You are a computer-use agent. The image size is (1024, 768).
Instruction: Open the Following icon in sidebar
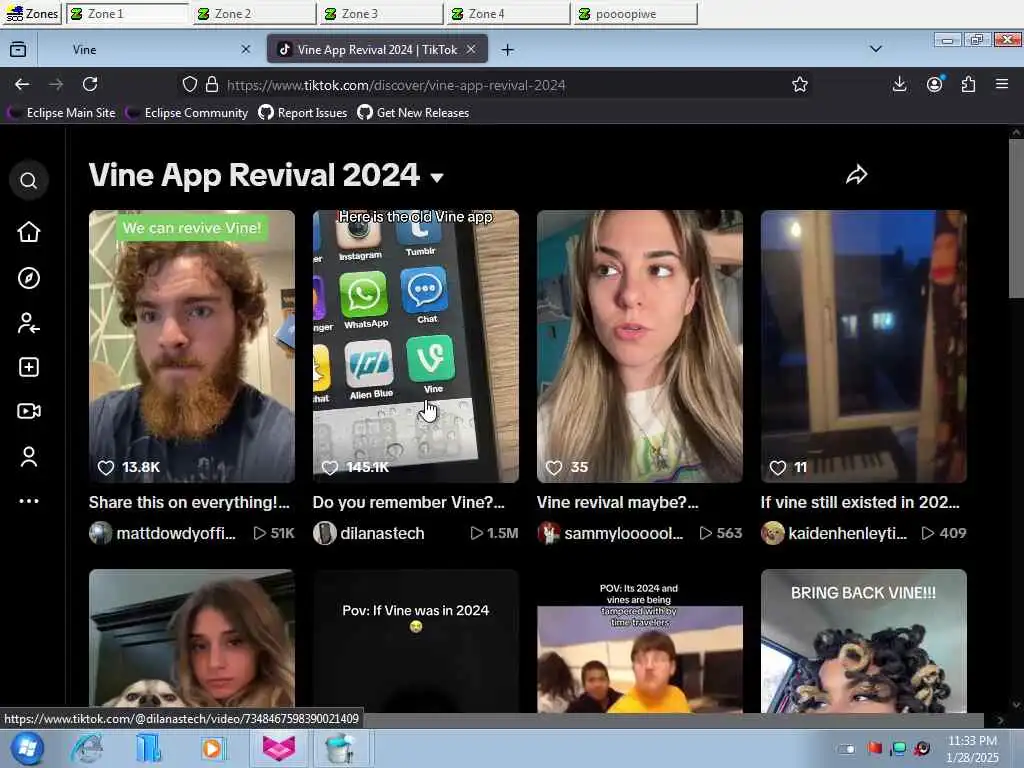29,323
